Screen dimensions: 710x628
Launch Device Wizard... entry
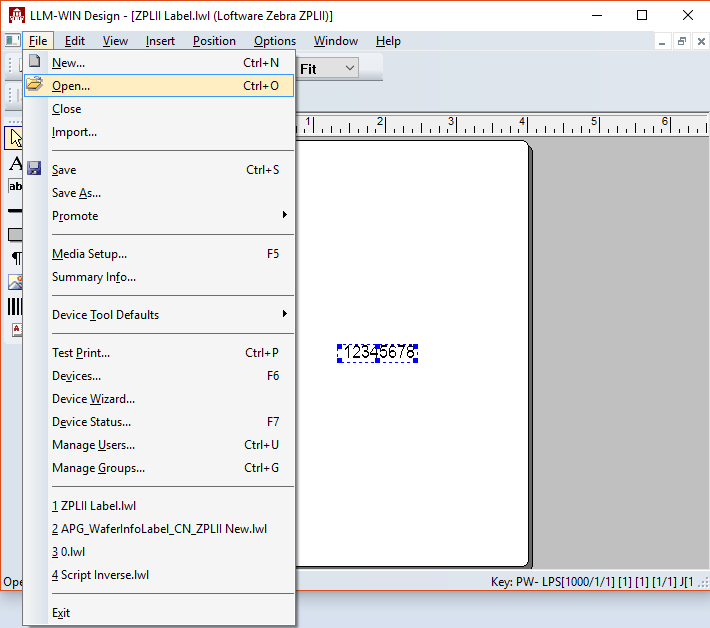point(159,399)
